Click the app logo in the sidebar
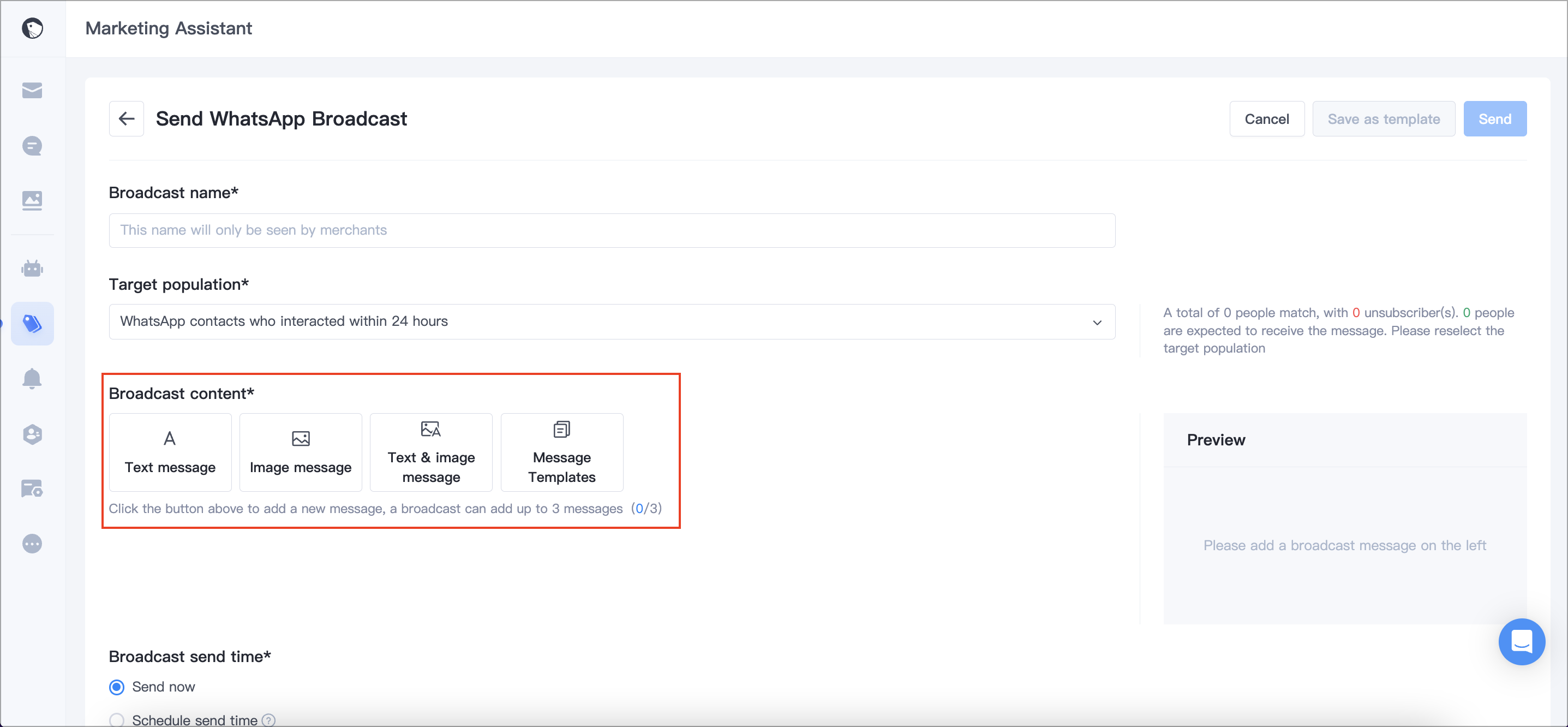 pos(32,28)
